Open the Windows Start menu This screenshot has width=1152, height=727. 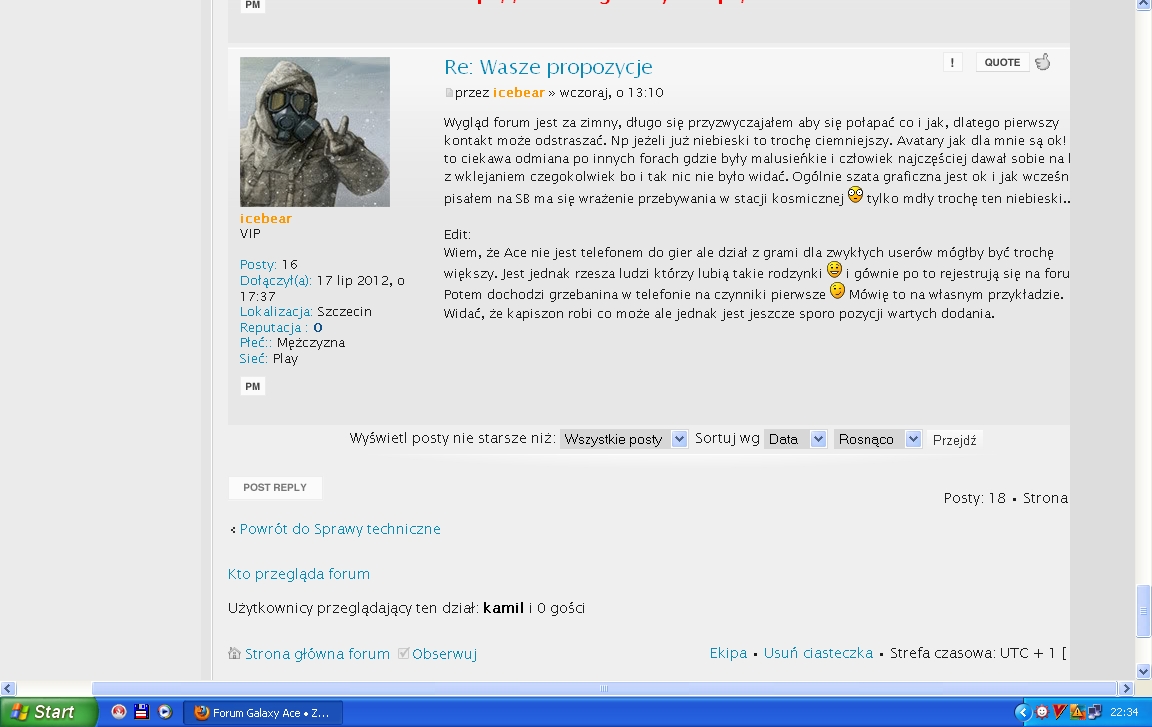(48, 712)
